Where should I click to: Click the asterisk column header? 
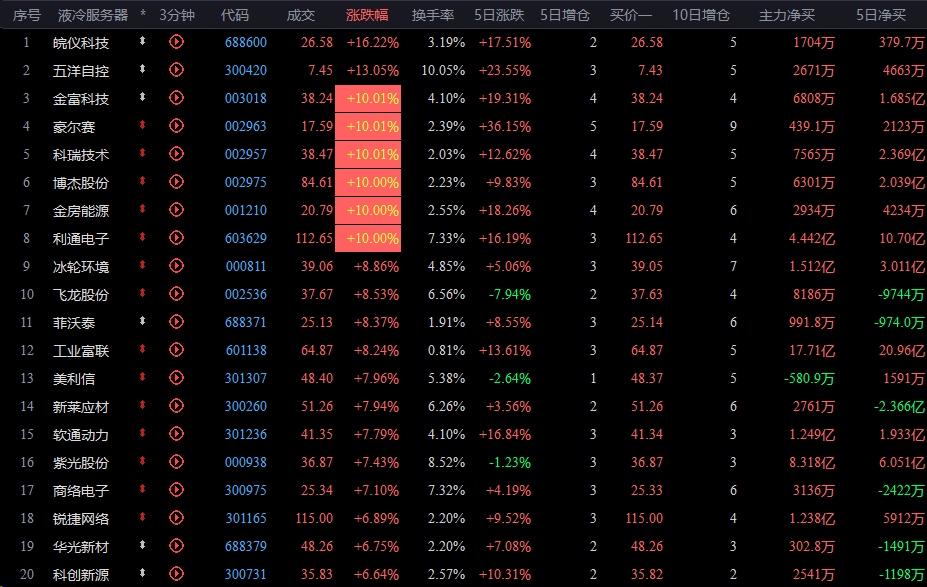click(x=142, y=14)
